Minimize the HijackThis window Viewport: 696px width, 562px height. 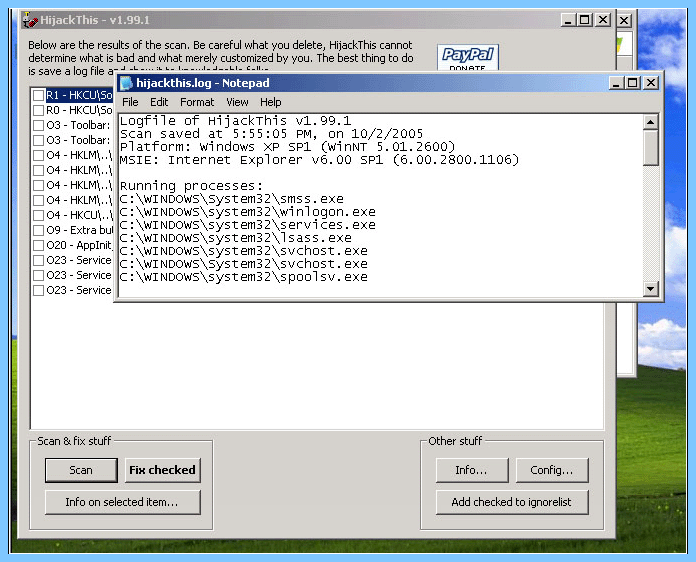click(568, 20)
